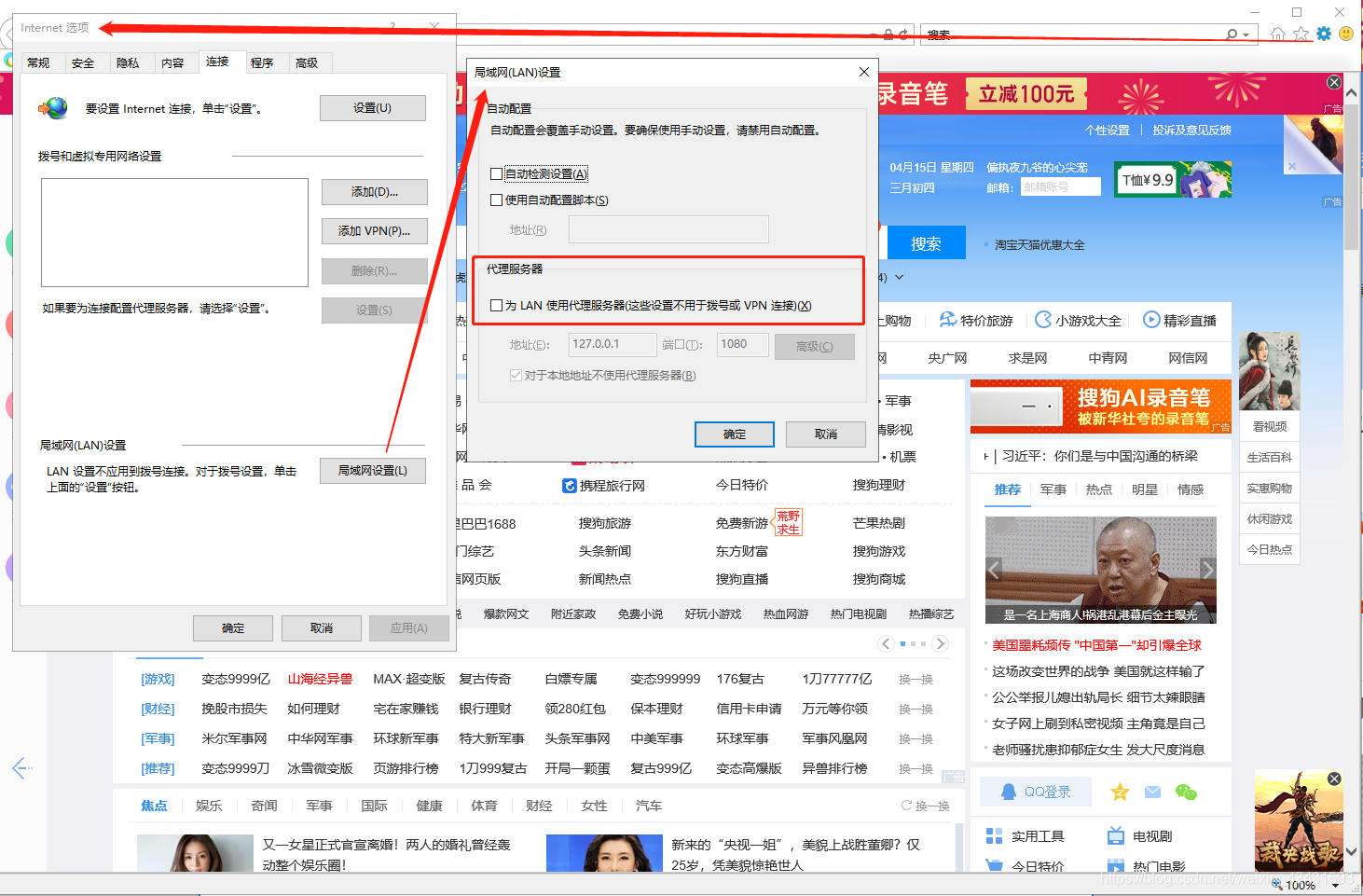Cancel the LAN settings dialog

(x=825, y=434)
